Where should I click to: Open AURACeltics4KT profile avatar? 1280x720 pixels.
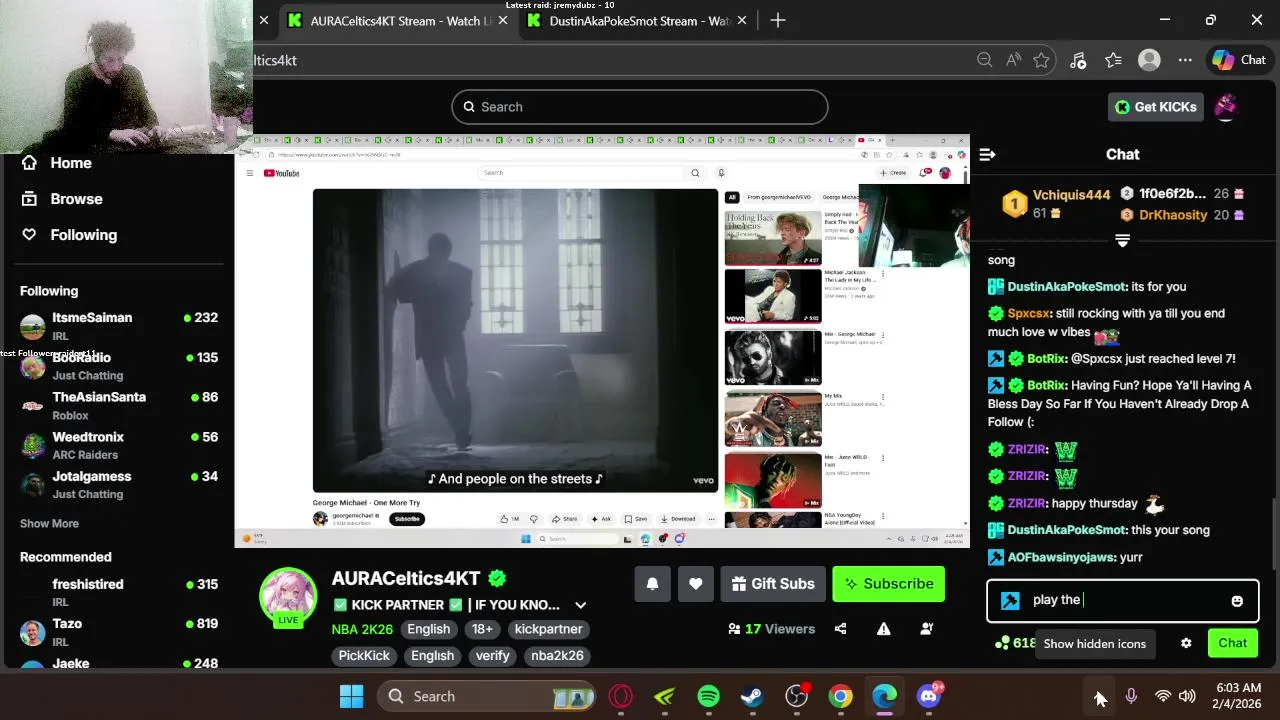click(288, 596)
